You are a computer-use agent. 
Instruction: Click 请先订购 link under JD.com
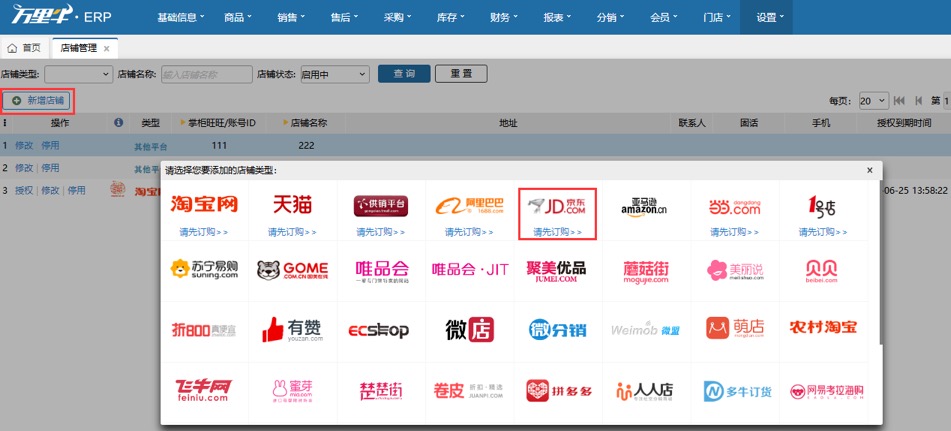(557, 232)
